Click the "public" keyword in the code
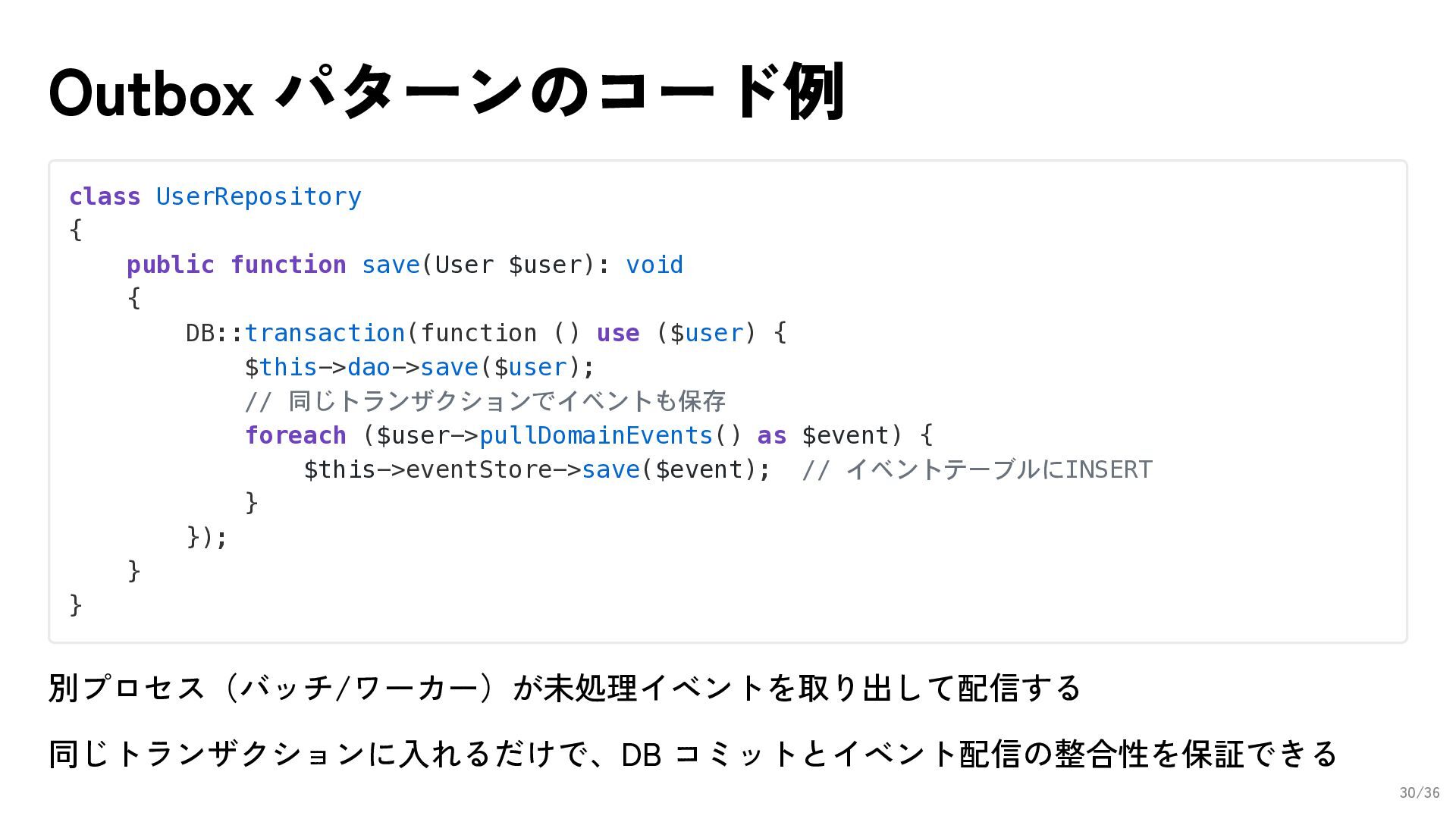This screenshot has width=1456, height=819. coord(171,265)
